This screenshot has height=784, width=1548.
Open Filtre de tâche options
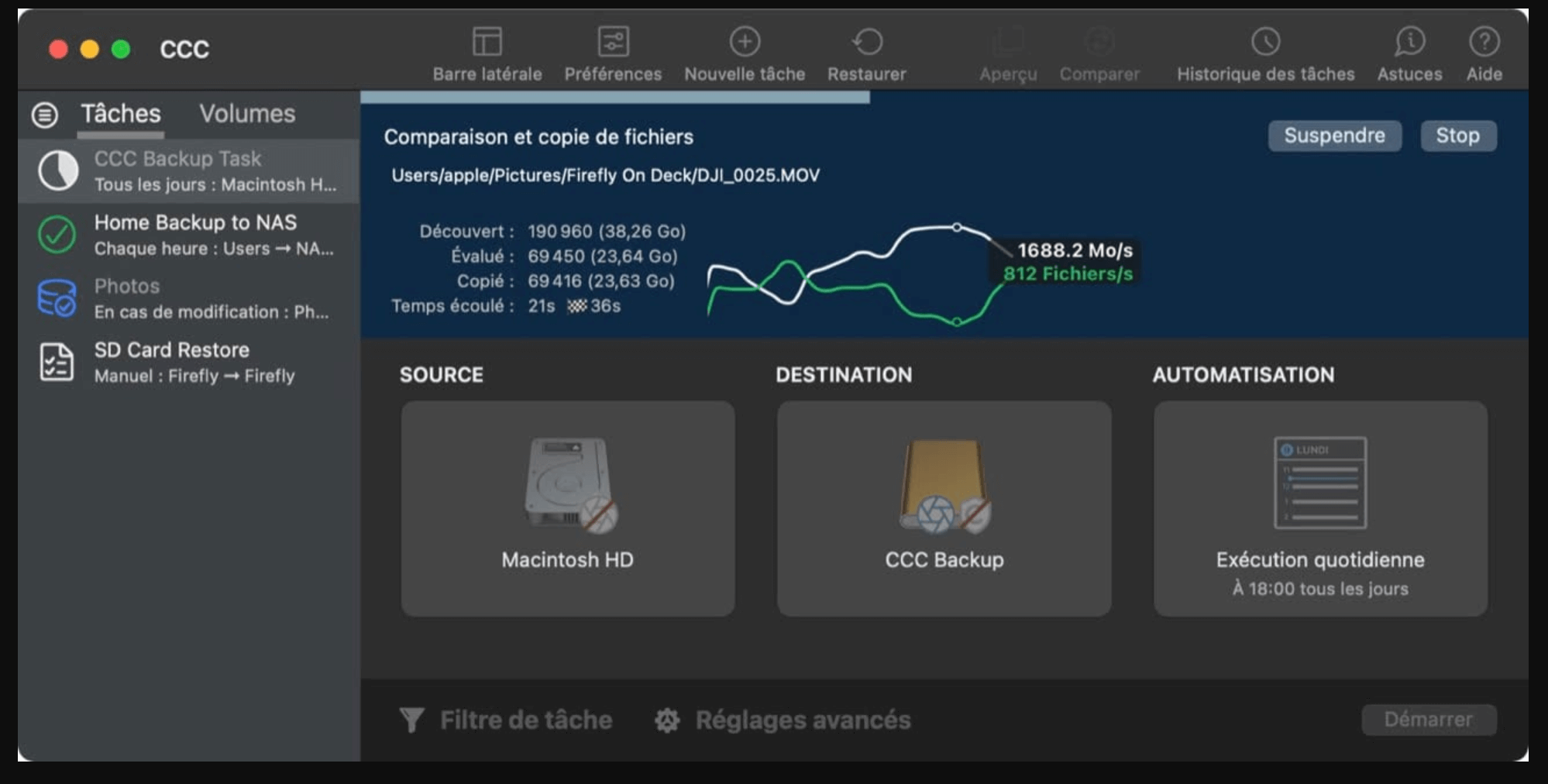(x=509, y=719)
